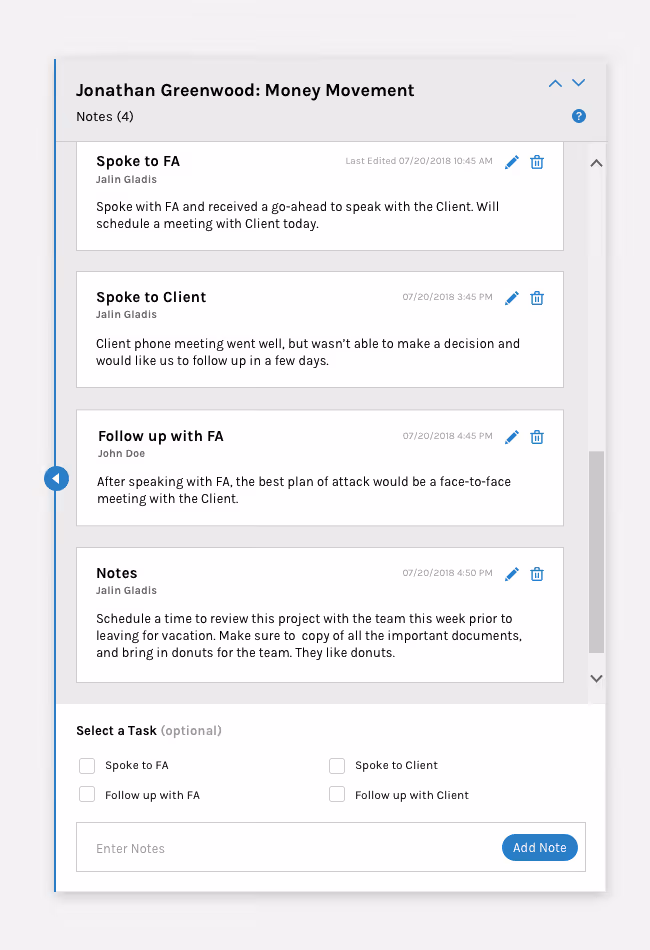Edit the "Spoke to FA" note
The image size is (650, 950).
[512, 161]
